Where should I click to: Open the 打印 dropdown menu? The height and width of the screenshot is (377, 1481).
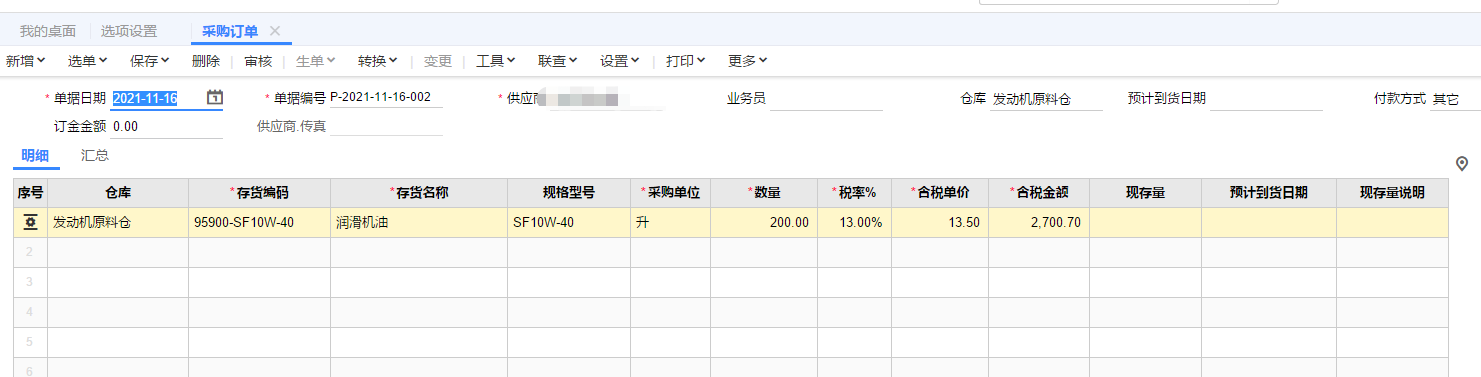click(x=686, y=61)
